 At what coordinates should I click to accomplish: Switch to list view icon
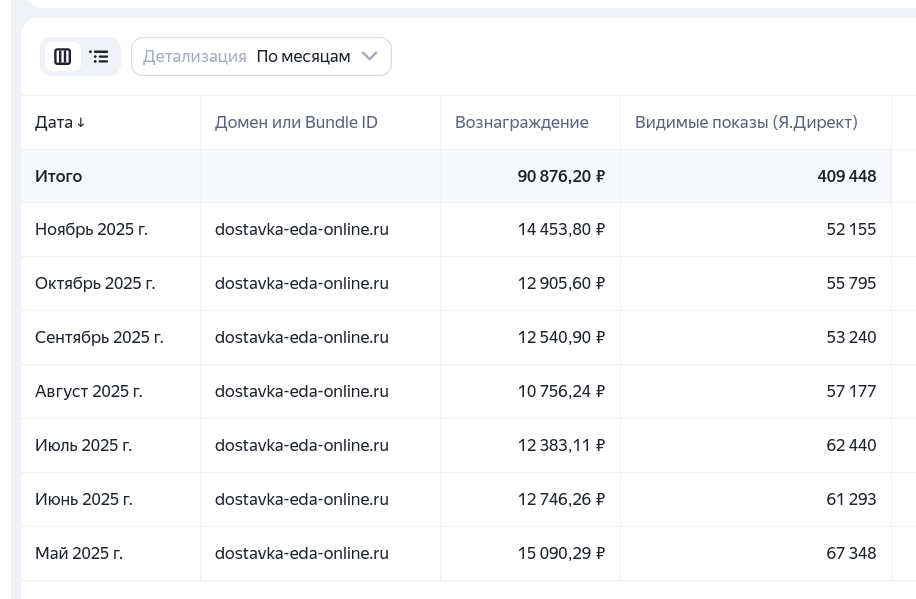tap(99, 57)
